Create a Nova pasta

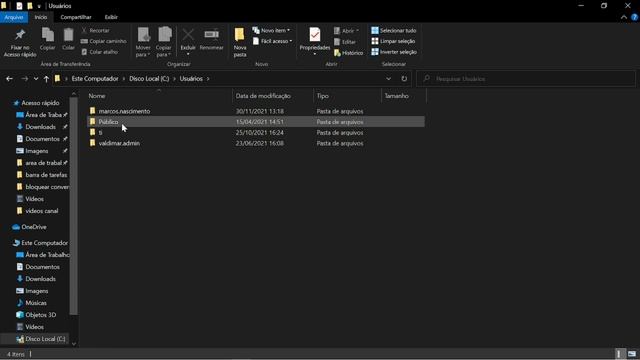240,42
